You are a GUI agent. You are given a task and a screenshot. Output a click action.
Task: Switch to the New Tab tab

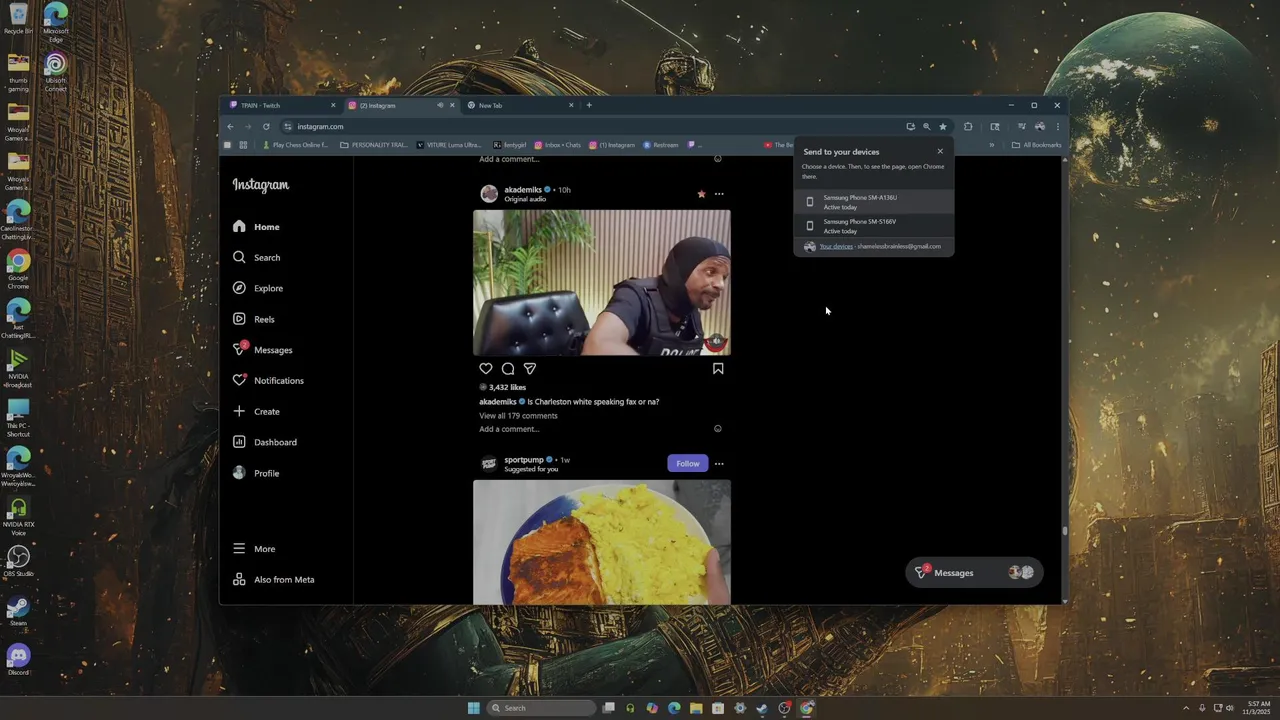tap(520, 105)
